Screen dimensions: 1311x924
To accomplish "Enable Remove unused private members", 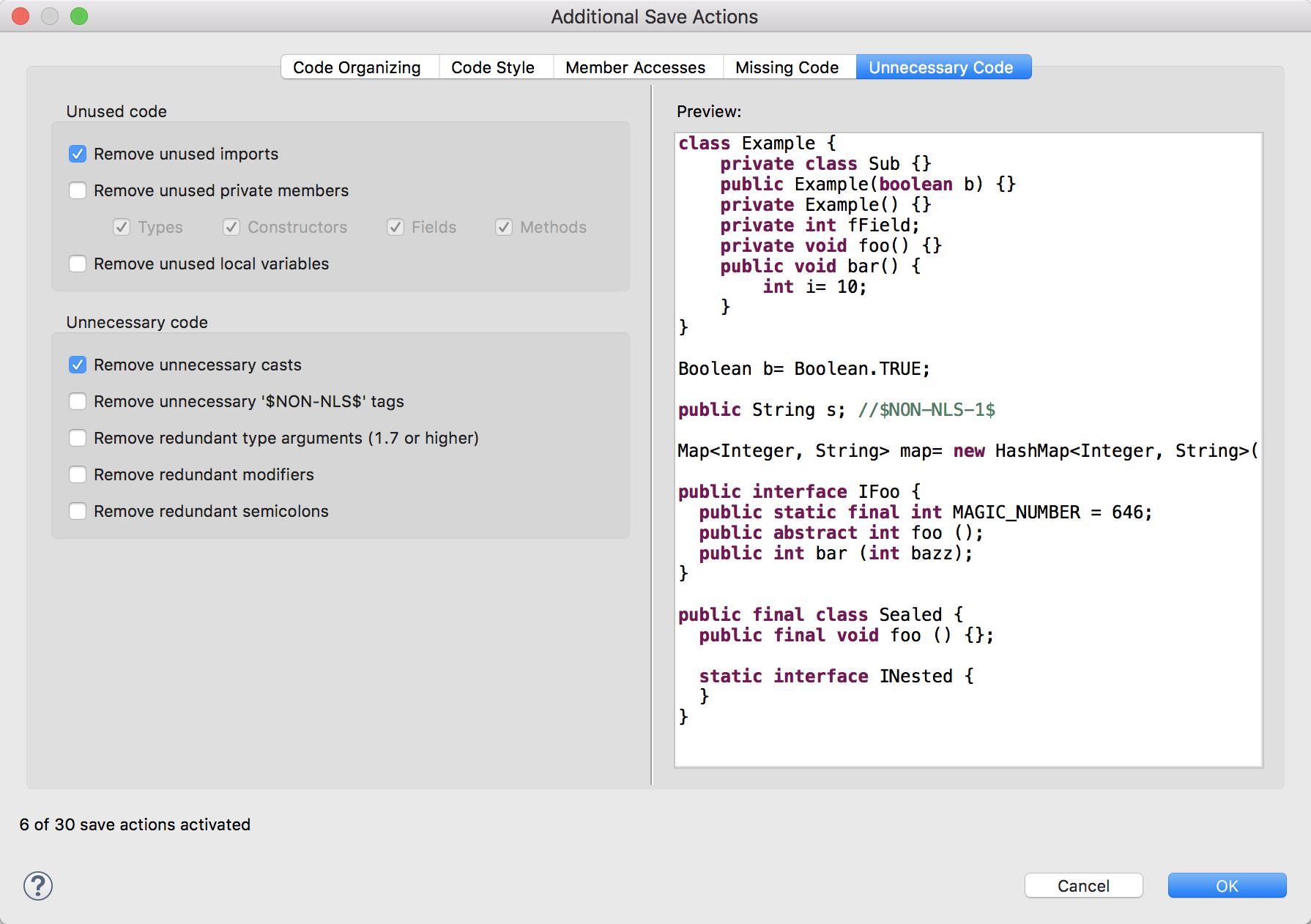I will pos(78,190).
